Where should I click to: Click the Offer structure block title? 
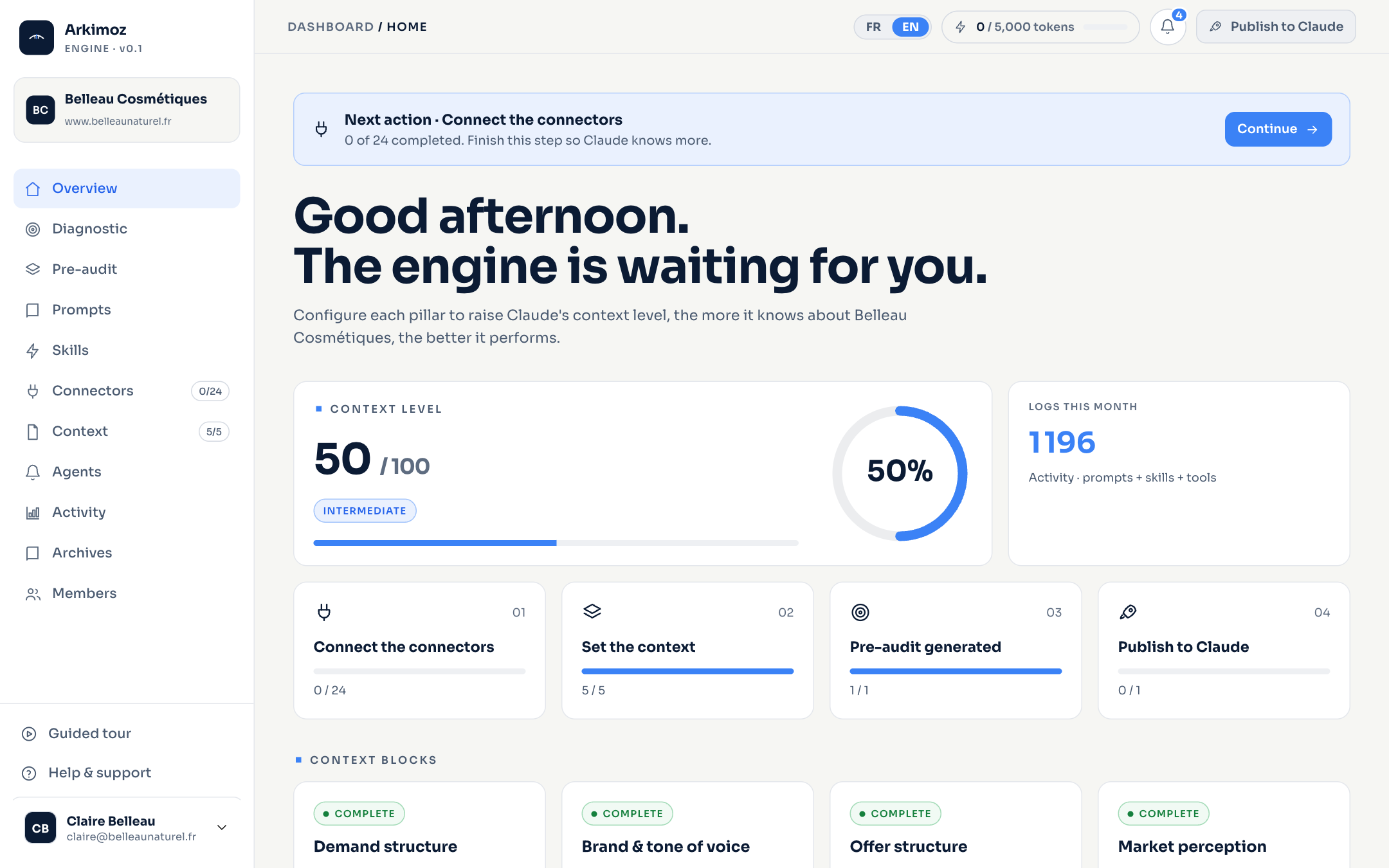point(908,847)
